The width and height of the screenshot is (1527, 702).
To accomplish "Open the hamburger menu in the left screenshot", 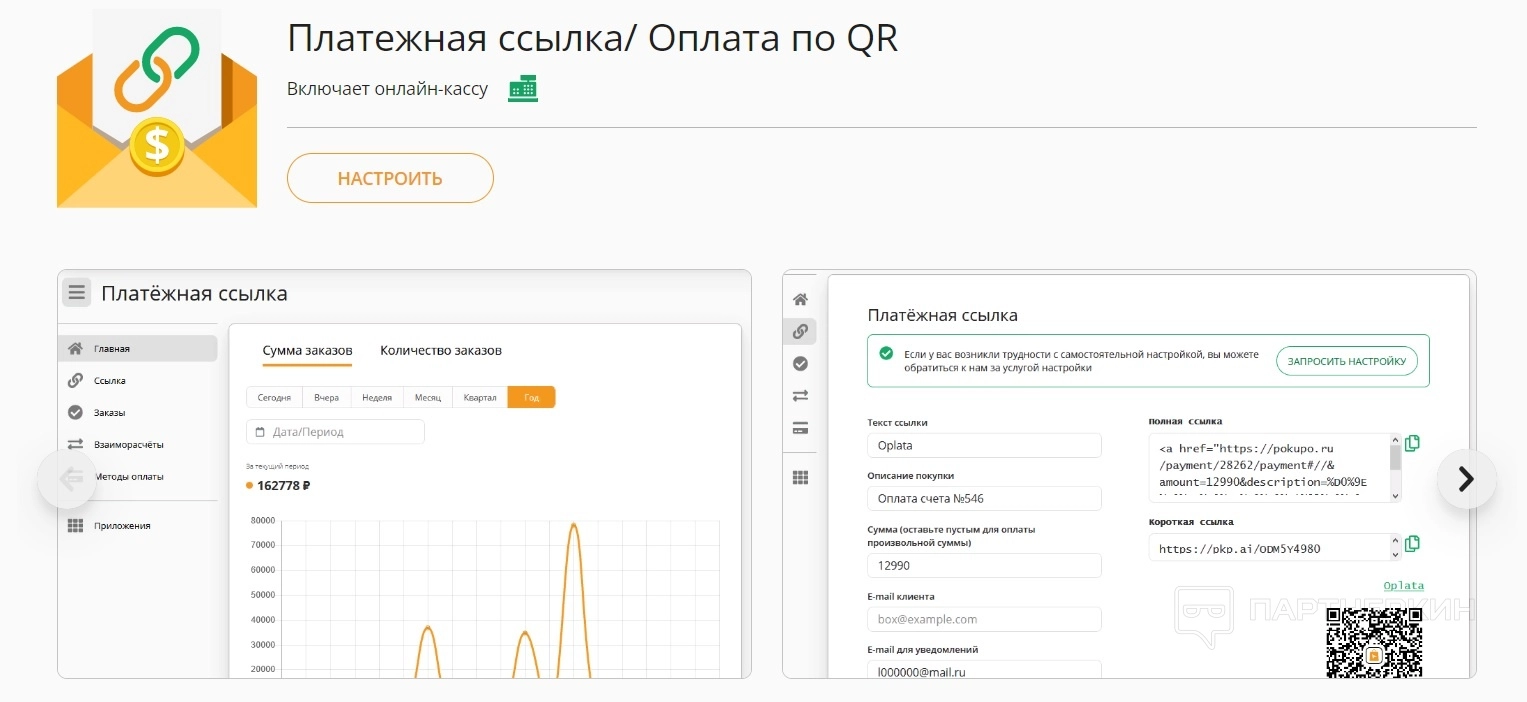I will pyautogui.click(x=77, y=293).
